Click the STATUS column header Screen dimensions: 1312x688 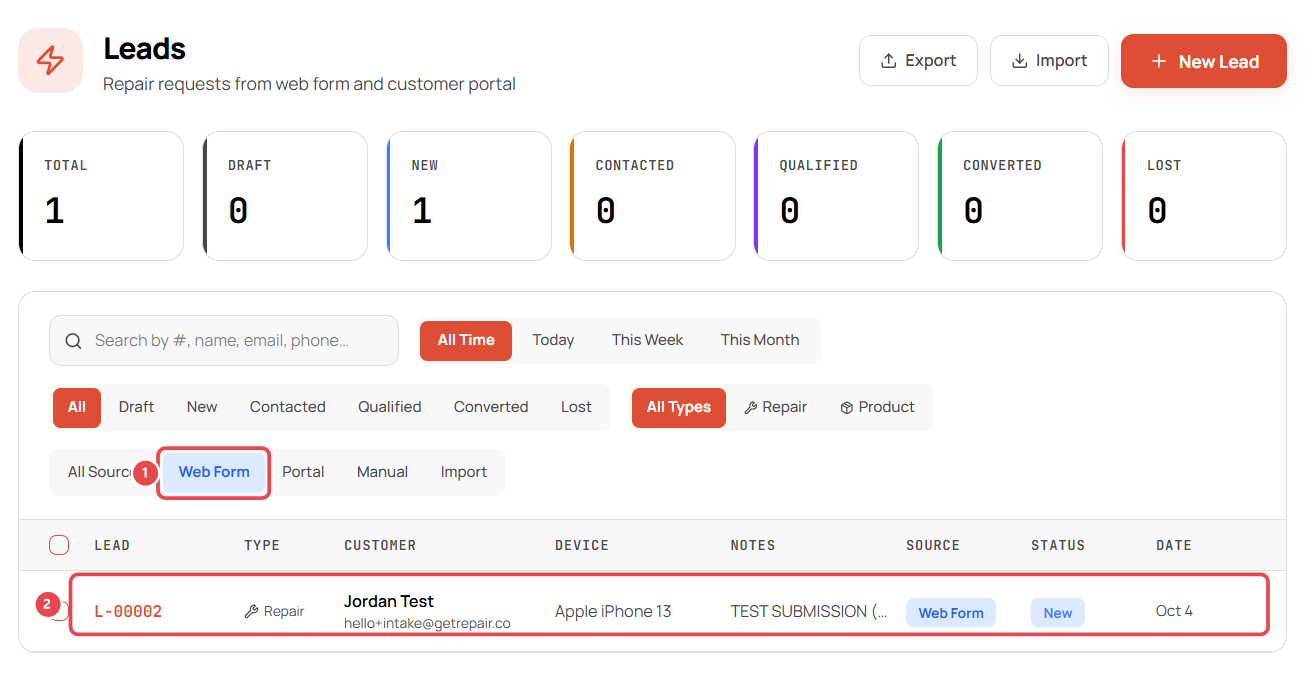pyautogui.click(x=1058, y=545)
